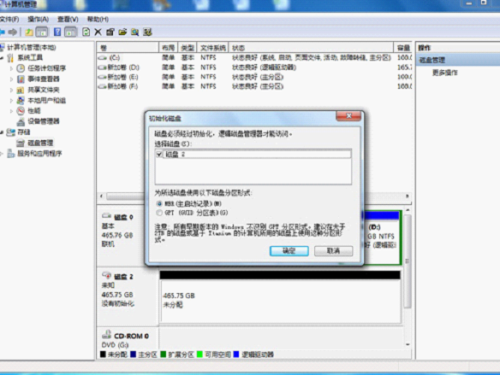Click the green 扩展分区 legend swatch
Screen dimensions: 500x375
(163, 354)
